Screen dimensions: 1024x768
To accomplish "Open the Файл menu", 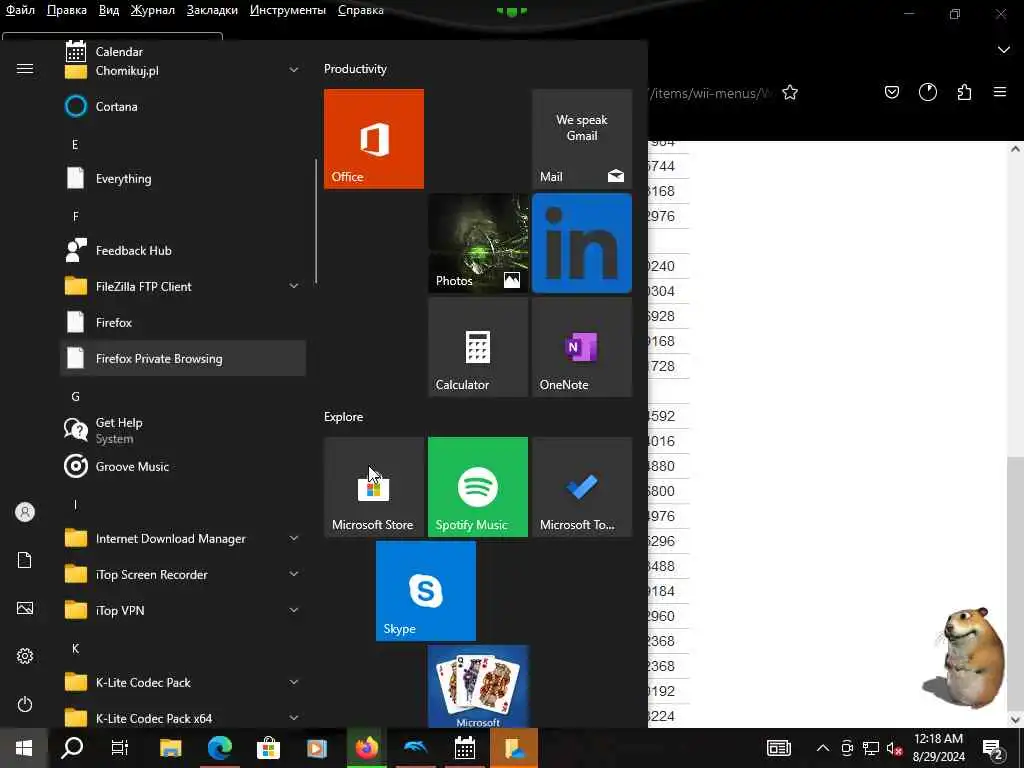I will [x=20, y=10].
